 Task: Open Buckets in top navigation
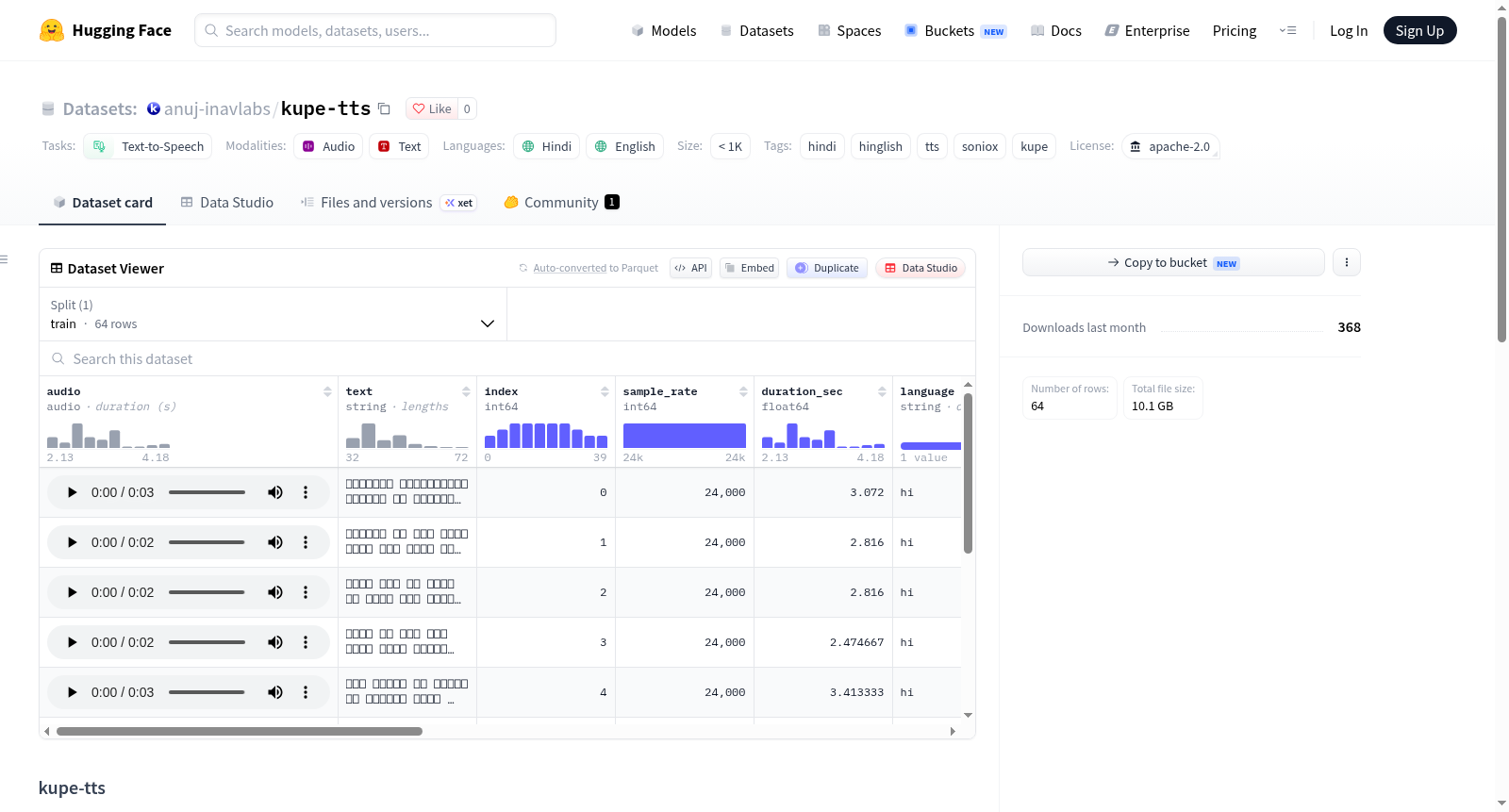click(x=955, y=31)
